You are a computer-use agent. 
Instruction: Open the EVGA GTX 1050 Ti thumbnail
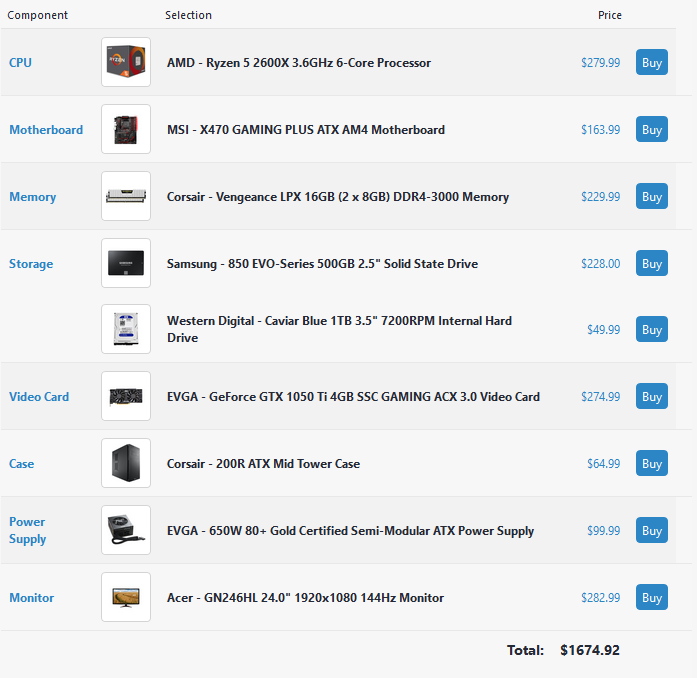click(x=126, y=396)
